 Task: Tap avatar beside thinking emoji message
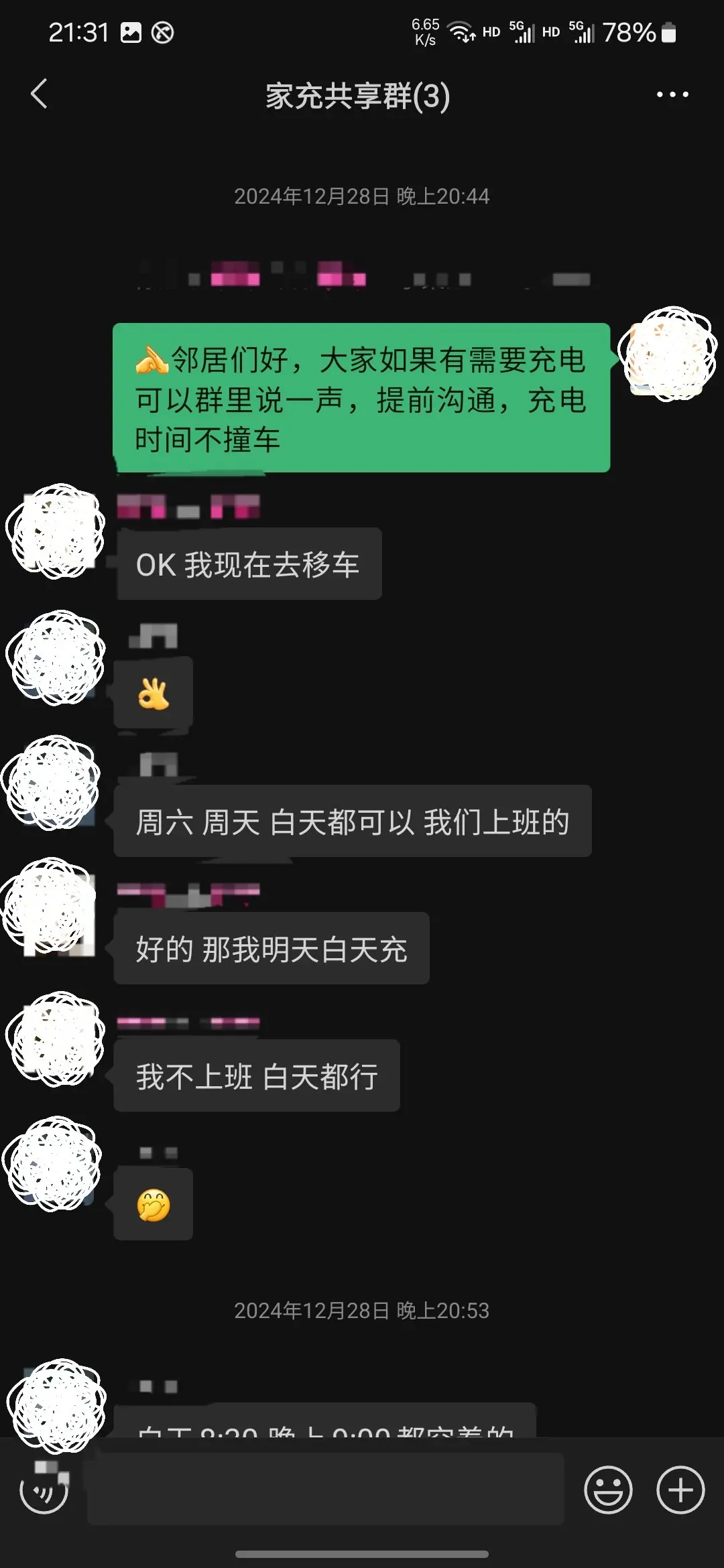(52, 1164)
